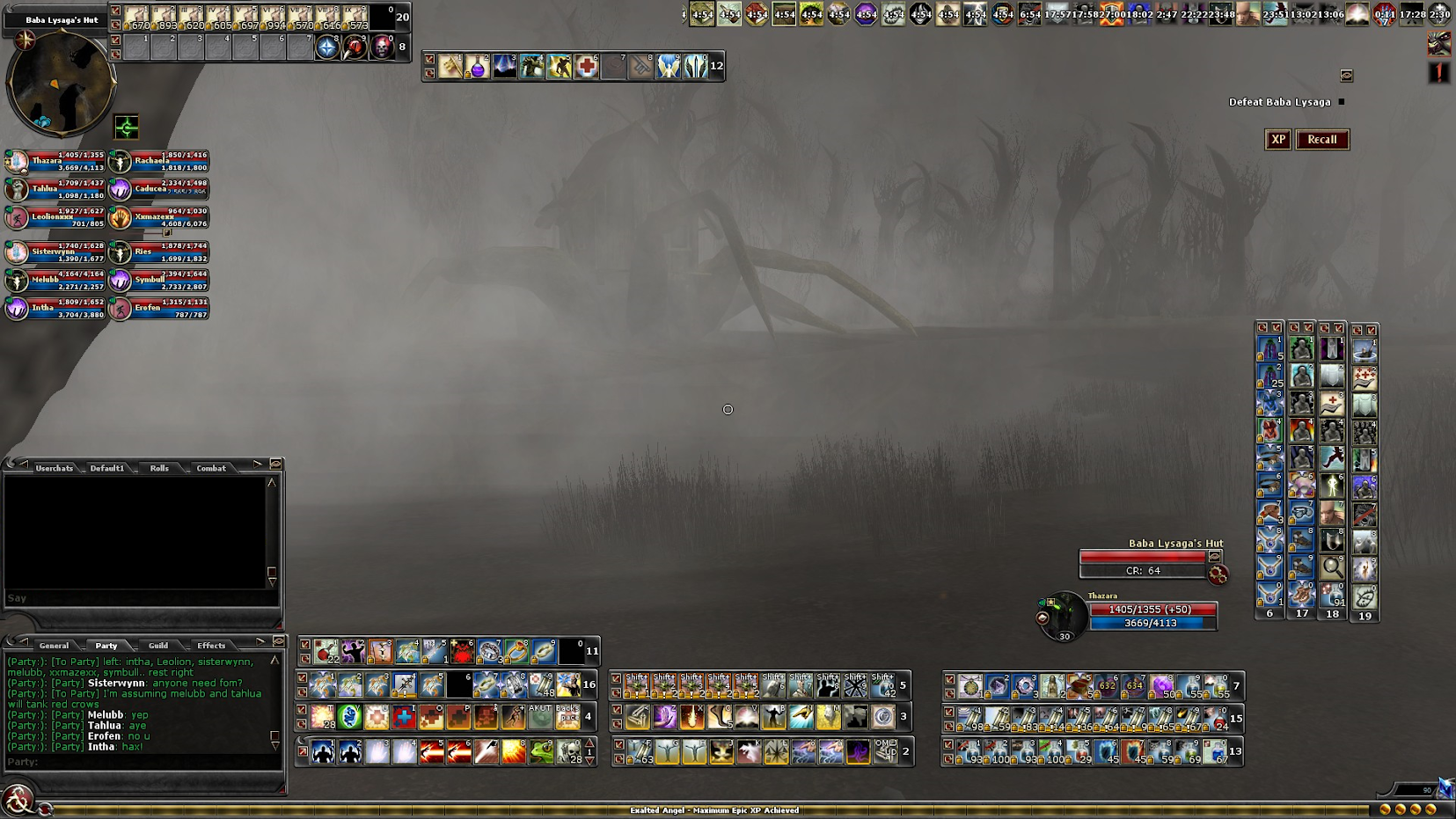
Task: Activate the red cross ability on hotbar 12
Action: pos(587,66)
